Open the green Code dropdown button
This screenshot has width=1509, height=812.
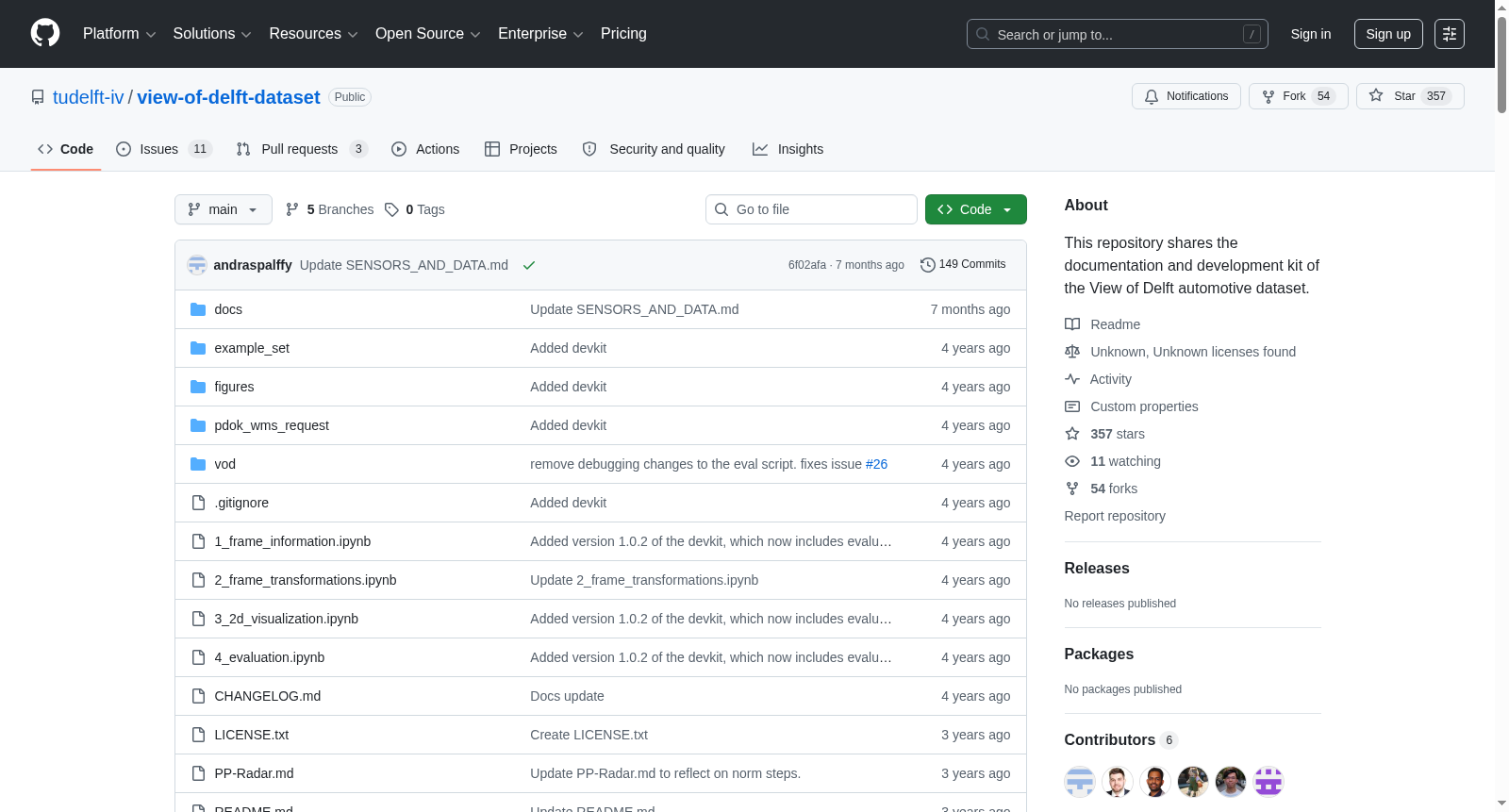[x=976, y=209]
